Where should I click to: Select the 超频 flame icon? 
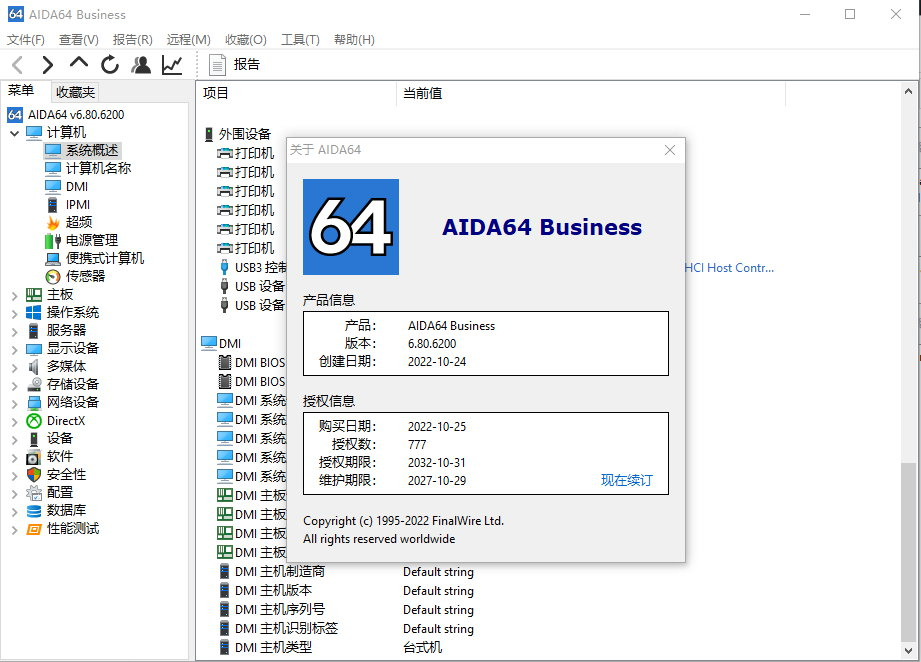53,223
